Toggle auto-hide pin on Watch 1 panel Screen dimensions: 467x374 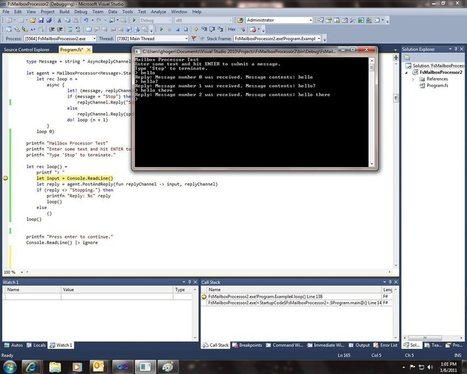point(190,282)
